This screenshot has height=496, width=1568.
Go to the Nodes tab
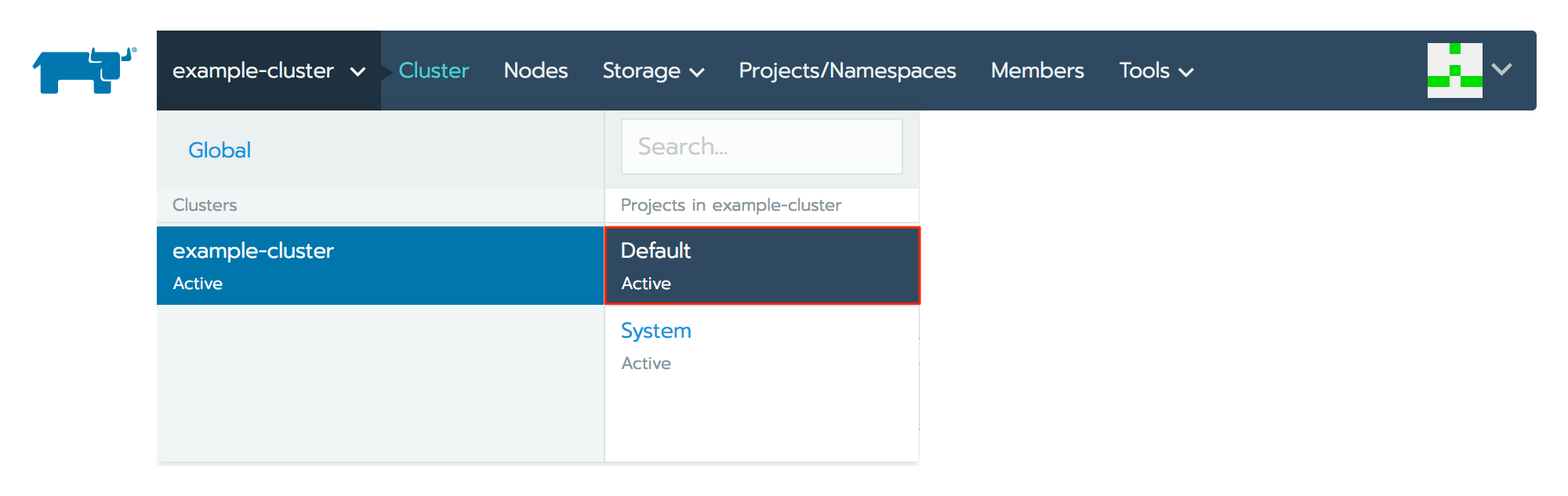click(x=535, y=71)
